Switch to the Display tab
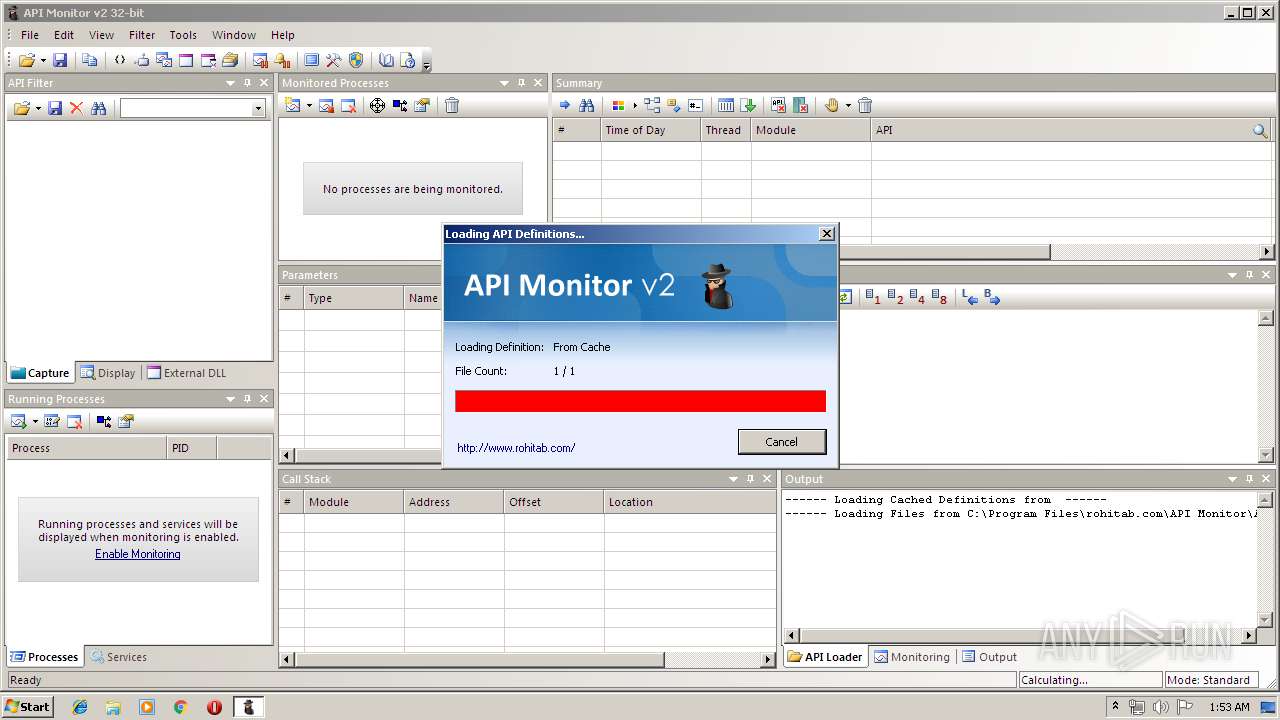Screen dimensions: 1280x720 108,373
